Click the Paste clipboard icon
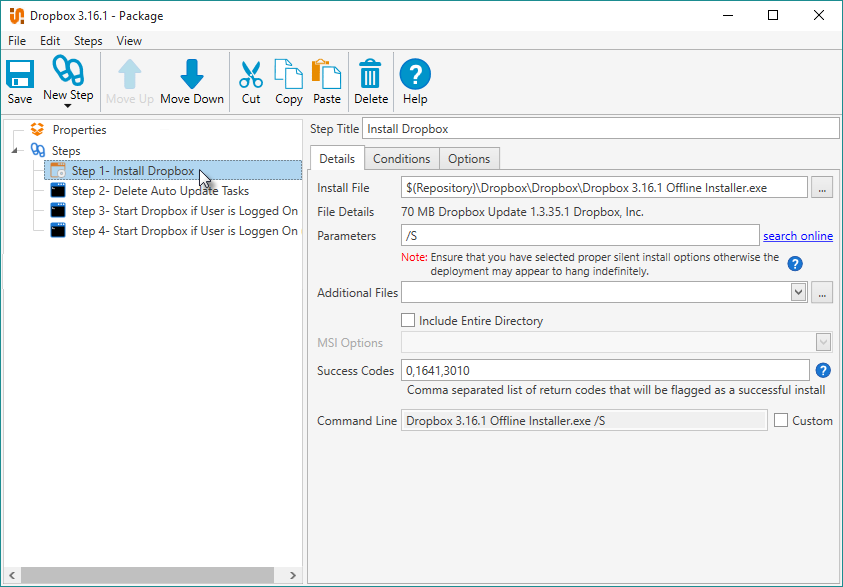The width and height of the screenshot is (843, 587). tap(327, 74)
